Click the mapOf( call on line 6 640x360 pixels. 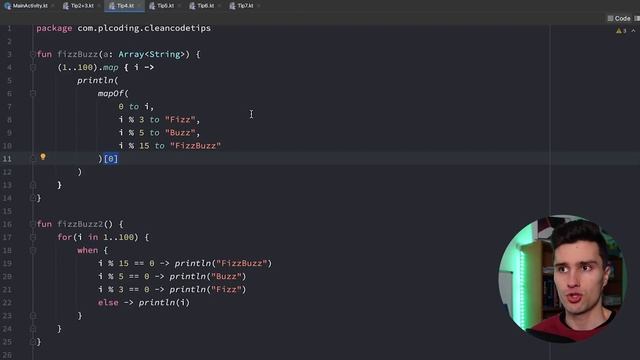coord(113,93)
